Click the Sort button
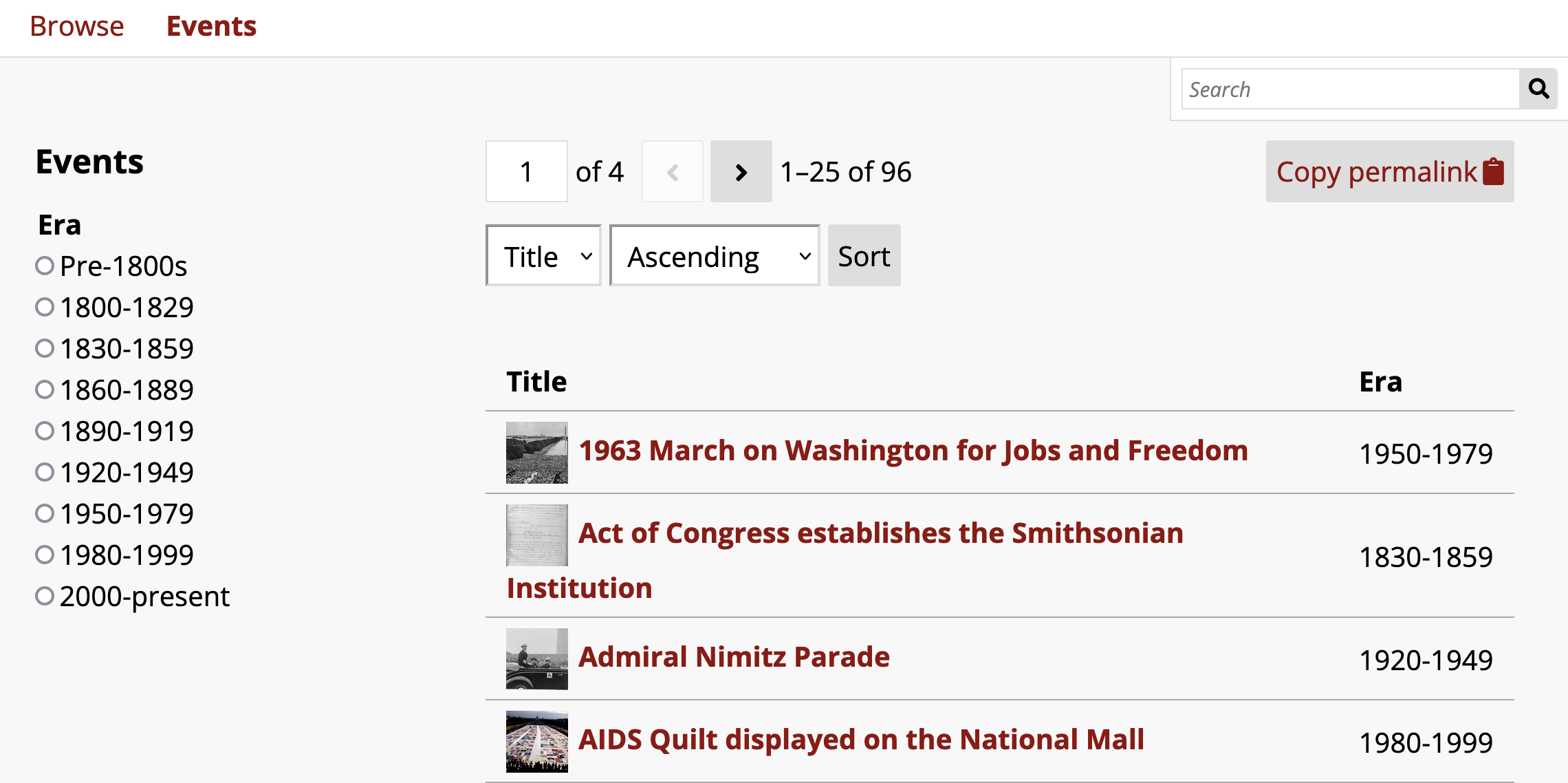1568x783 pixels. [863, 257]
